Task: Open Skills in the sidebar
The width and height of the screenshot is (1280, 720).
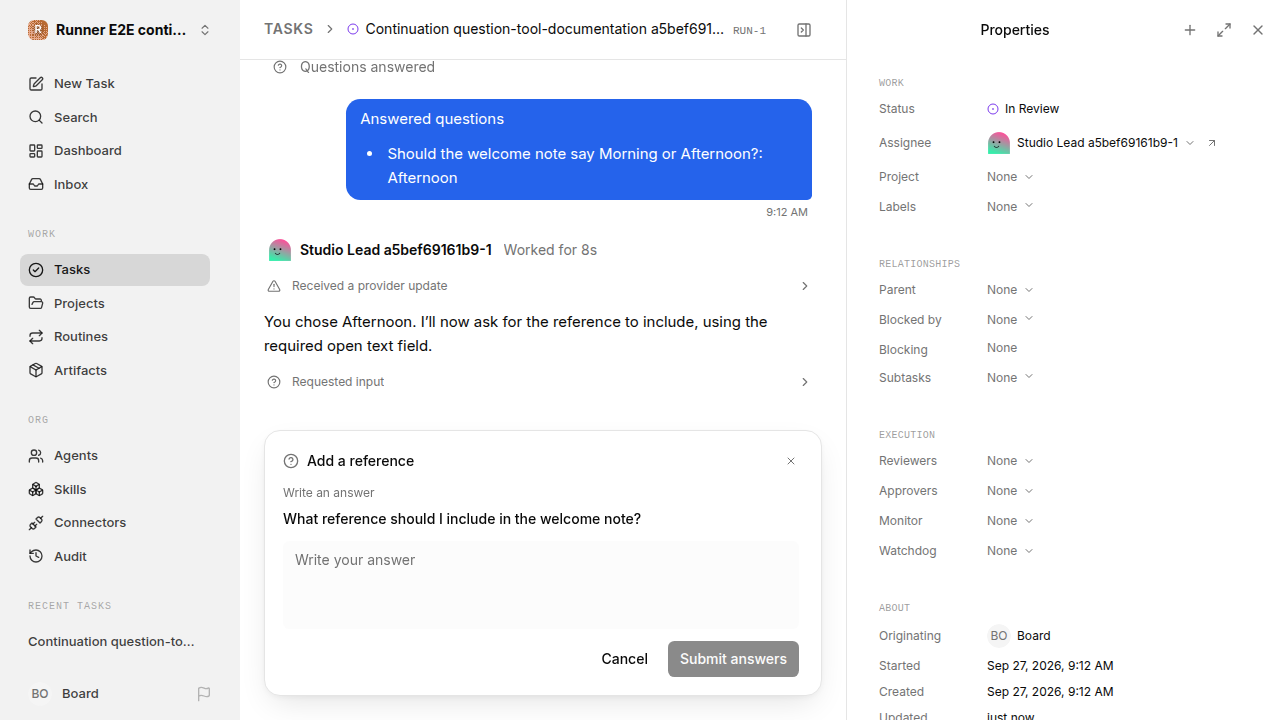Action: click(115, 489)
